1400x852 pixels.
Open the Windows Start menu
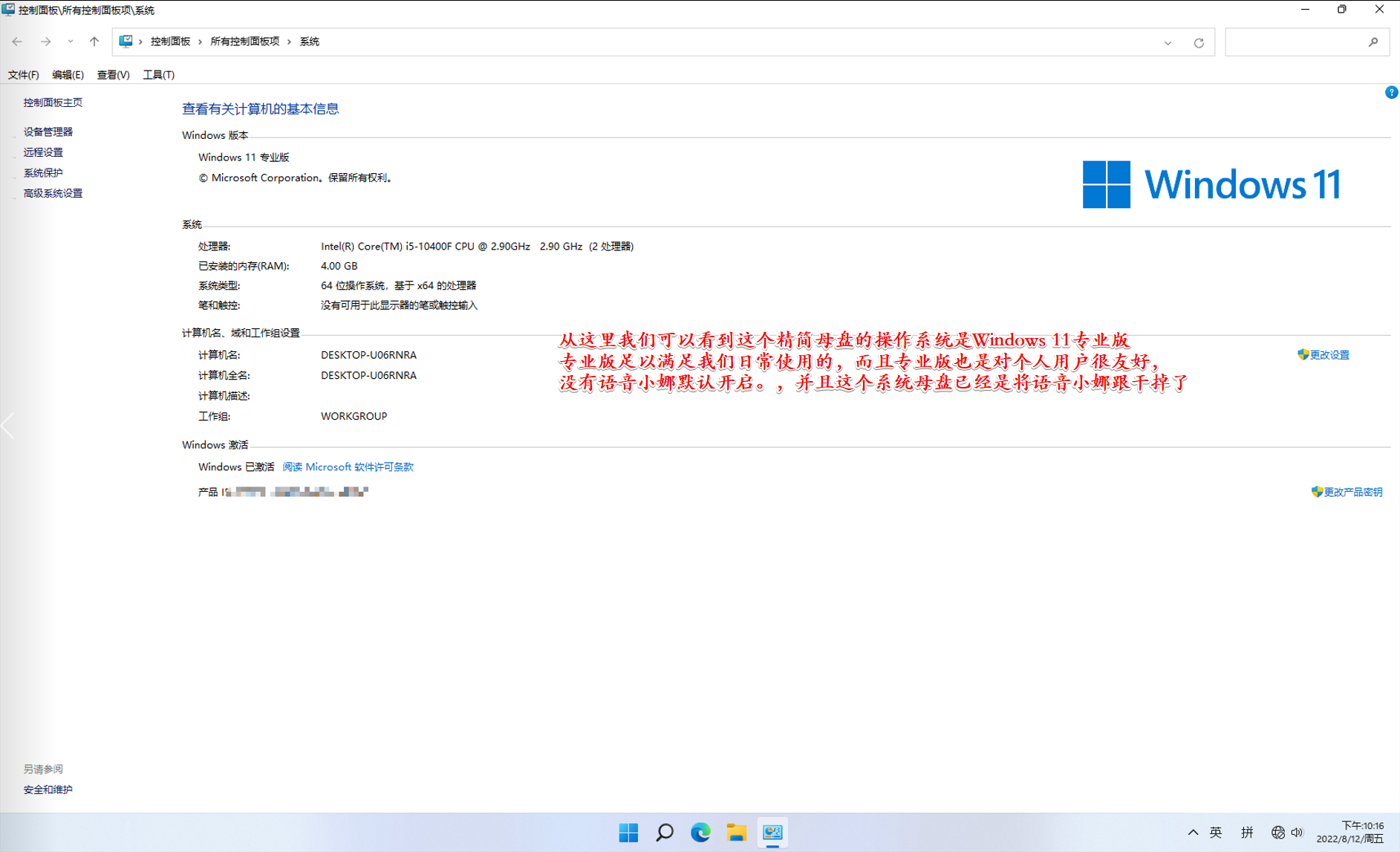(x=628, y=833)
